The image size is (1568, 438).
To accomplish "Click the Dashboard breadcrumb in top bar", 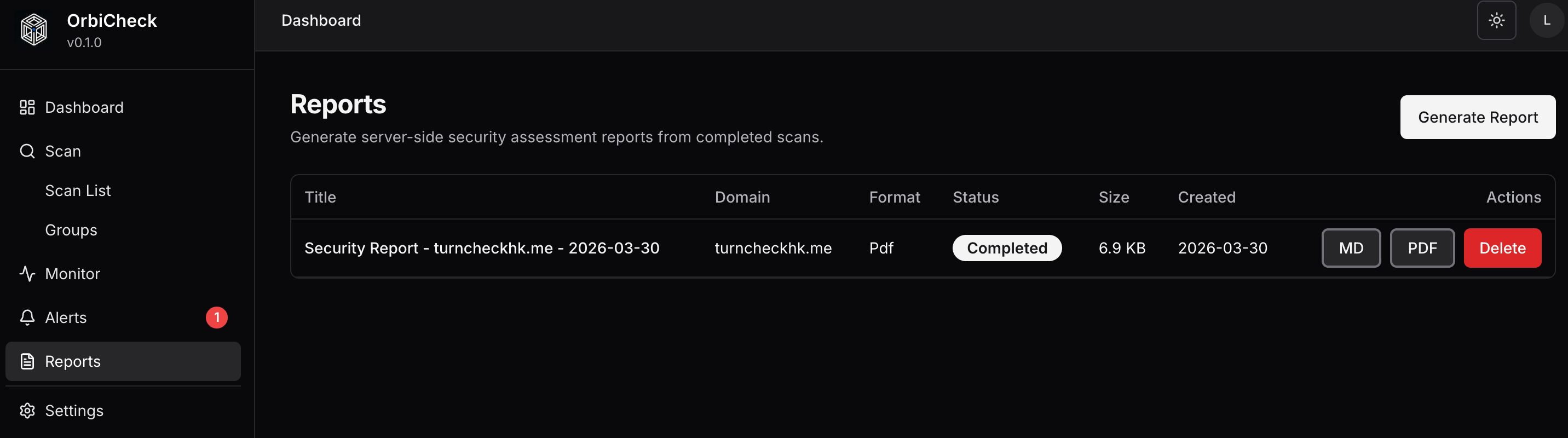I will 321,21.
